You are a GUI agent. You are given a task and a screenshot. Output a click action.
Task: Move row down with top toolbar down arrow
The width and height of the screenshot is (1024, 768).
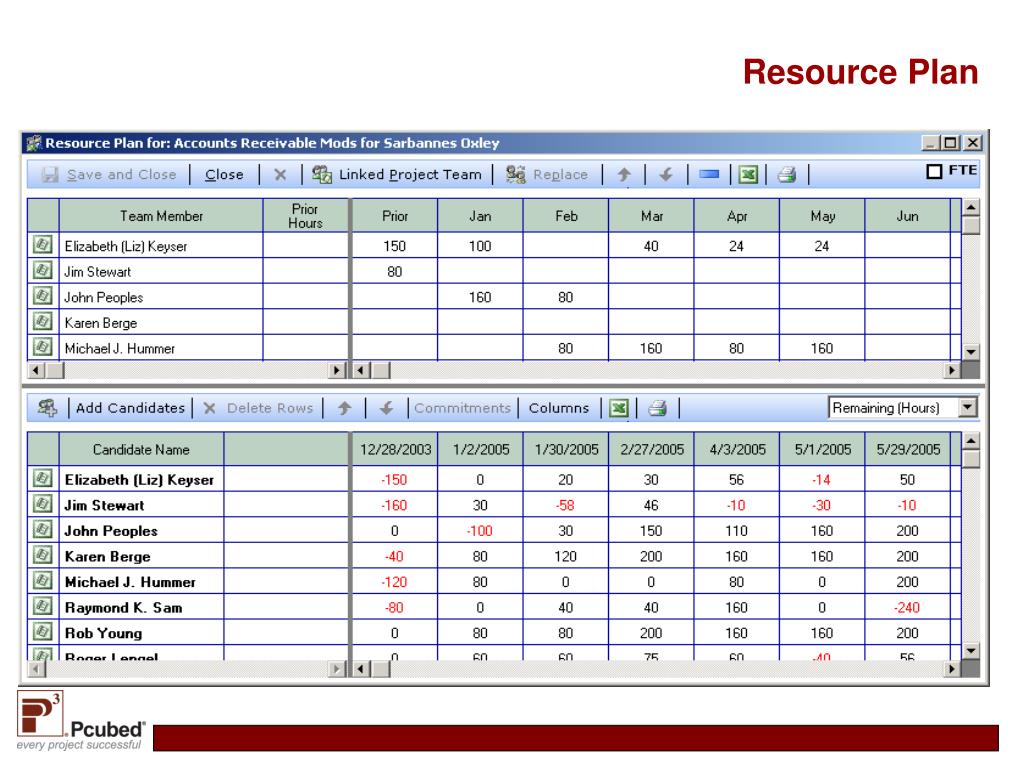pyautogui.click(x=666, y=174)
